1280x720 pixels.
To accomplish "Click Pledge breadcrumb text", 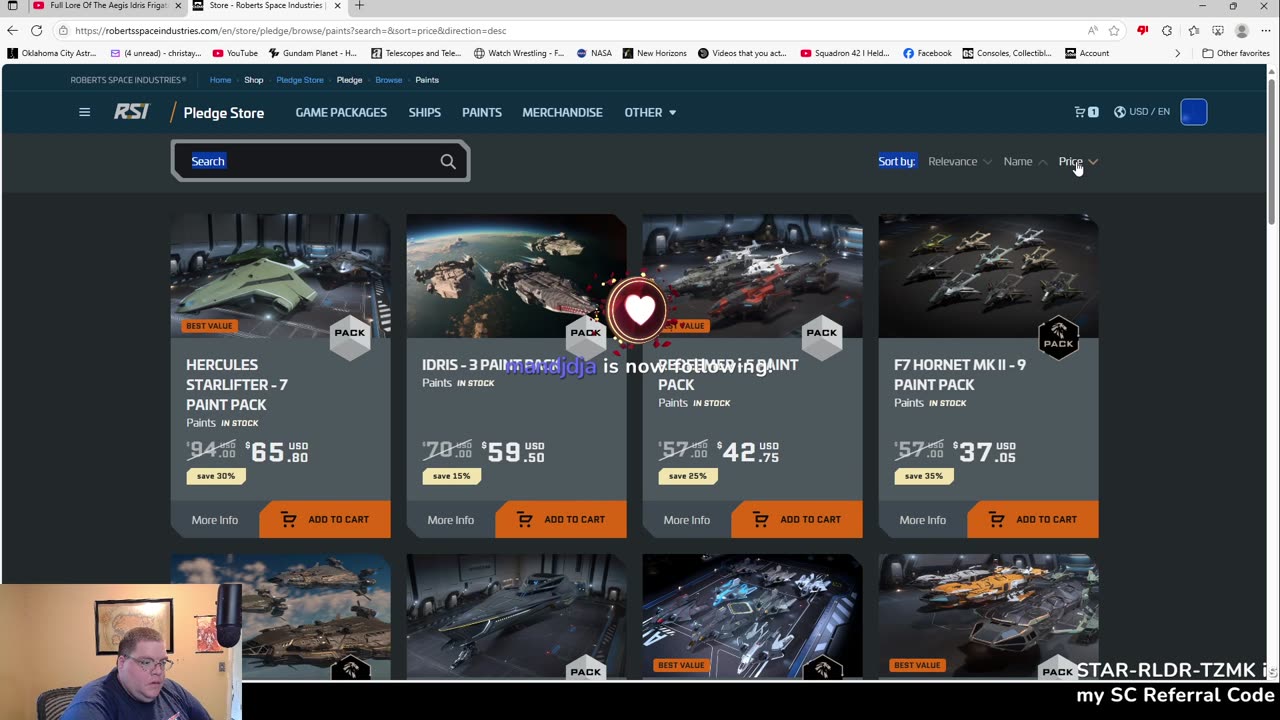I will coord(349,80).
